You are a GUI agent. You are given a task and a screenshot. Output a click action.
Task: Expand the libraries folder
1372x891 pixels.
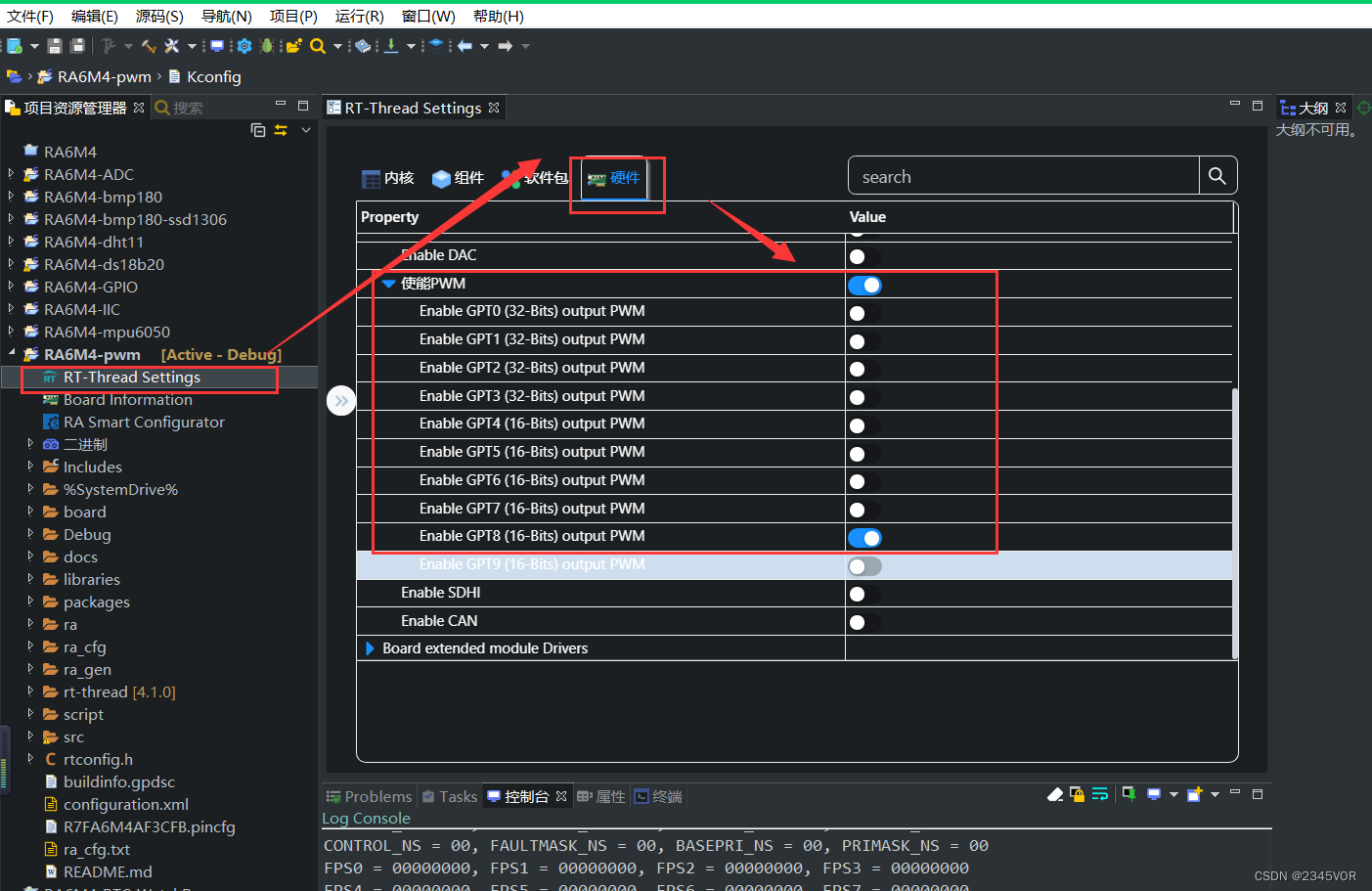click(x=30, y=579)
